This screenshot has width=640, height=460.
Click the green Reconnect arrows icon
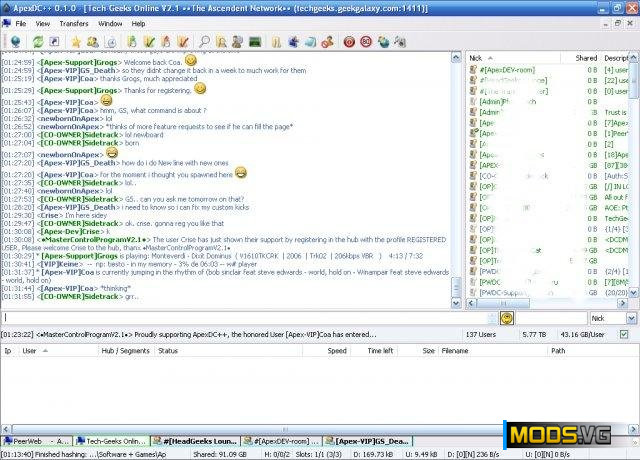(38, 42)
